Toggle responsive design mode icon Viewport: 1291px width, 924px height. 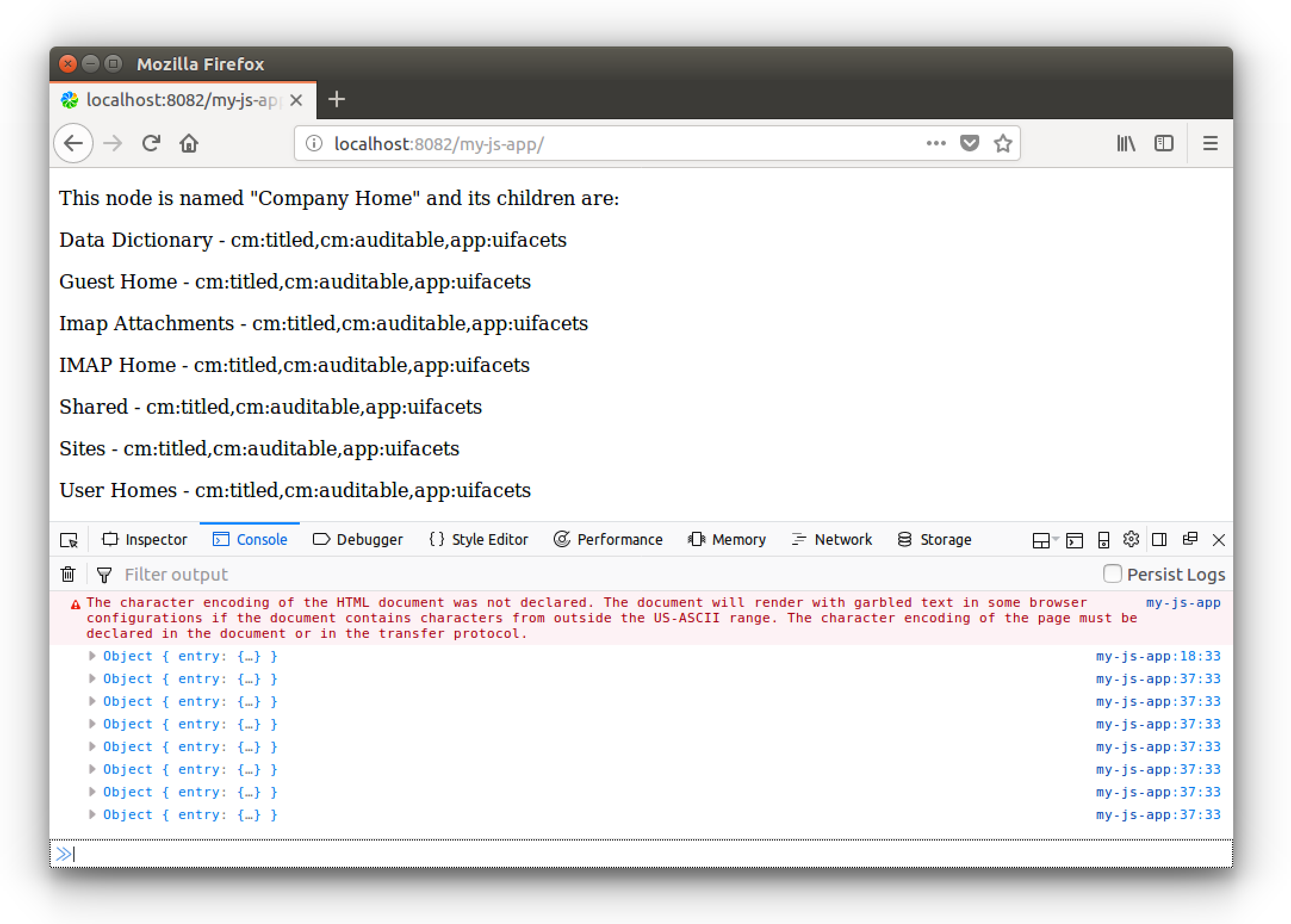point(1103,540)
